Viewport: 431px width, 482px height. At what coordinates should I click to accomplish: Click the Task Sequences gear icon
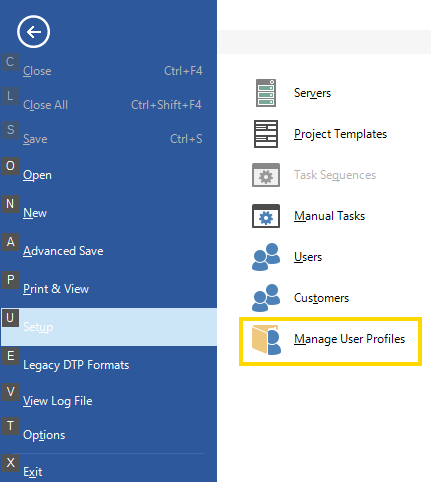tap(266, 175)
